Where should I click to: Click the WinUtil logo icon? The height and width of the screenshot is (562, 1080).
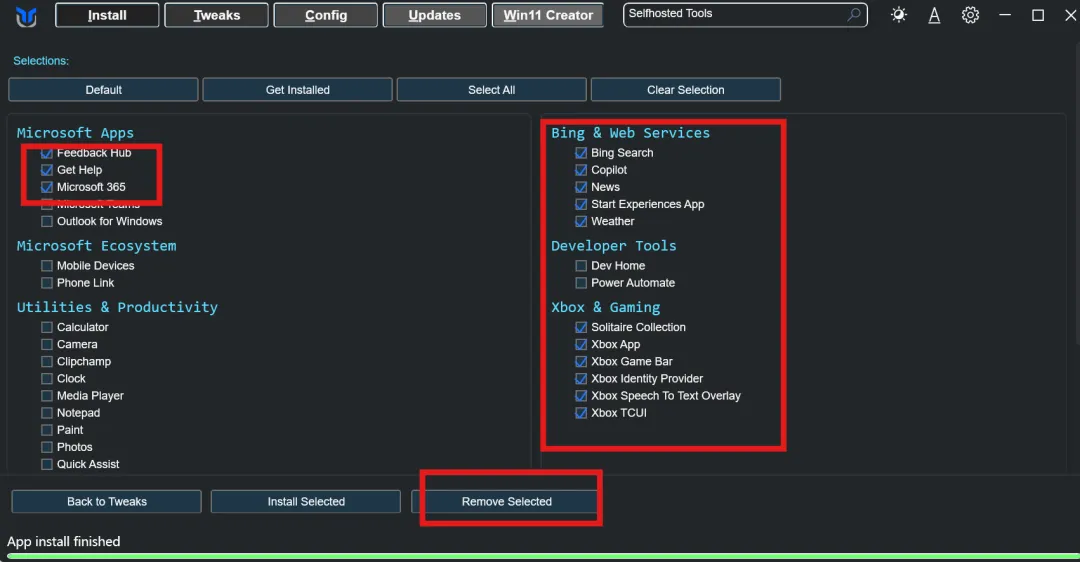point(26,16)
